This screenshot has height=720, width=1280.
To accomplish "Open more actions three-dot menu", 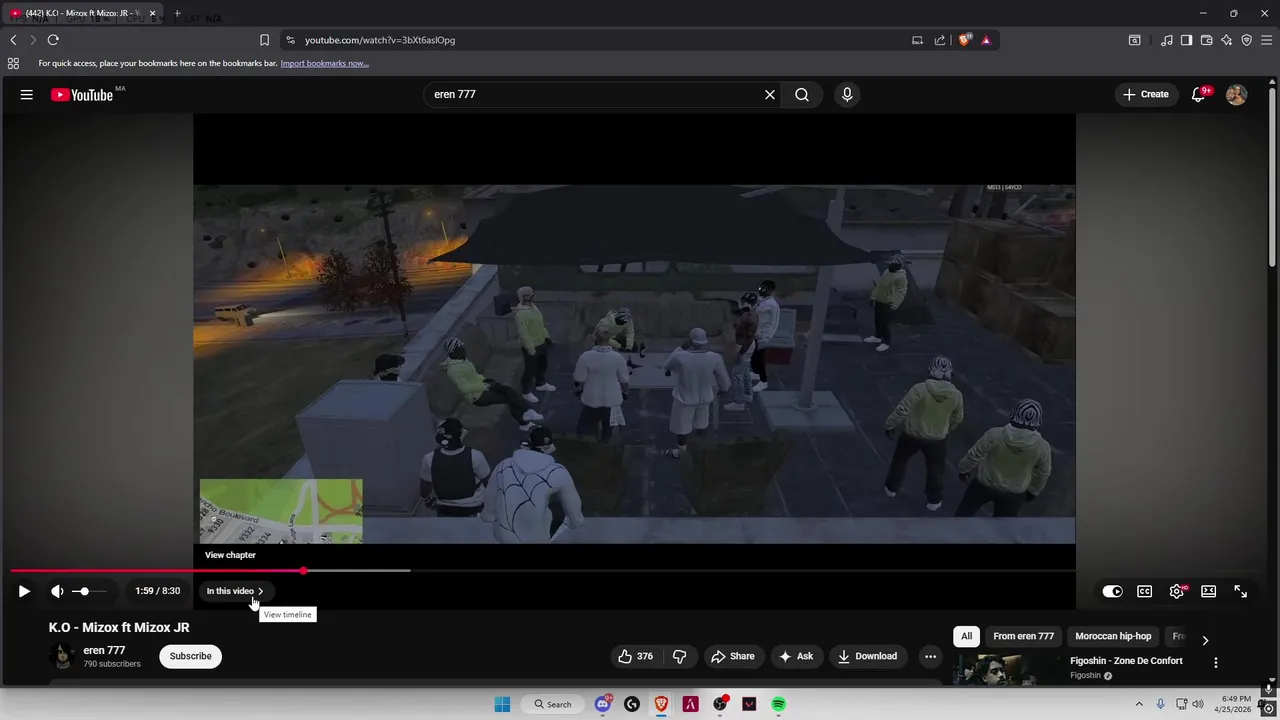I will coord(930,656).
